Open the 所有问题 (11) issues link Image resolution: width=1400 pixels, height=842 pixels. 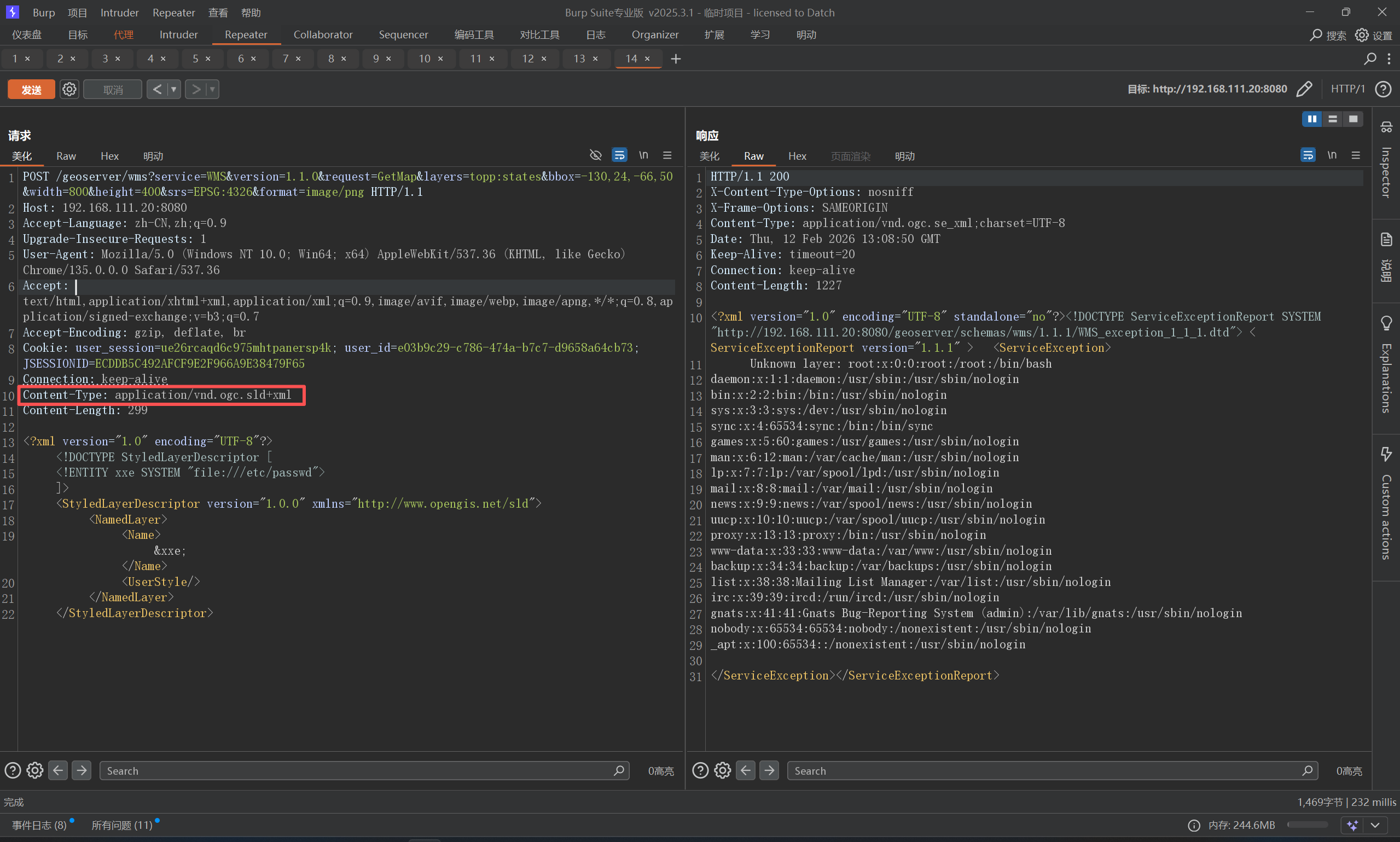tap(122, 825)
